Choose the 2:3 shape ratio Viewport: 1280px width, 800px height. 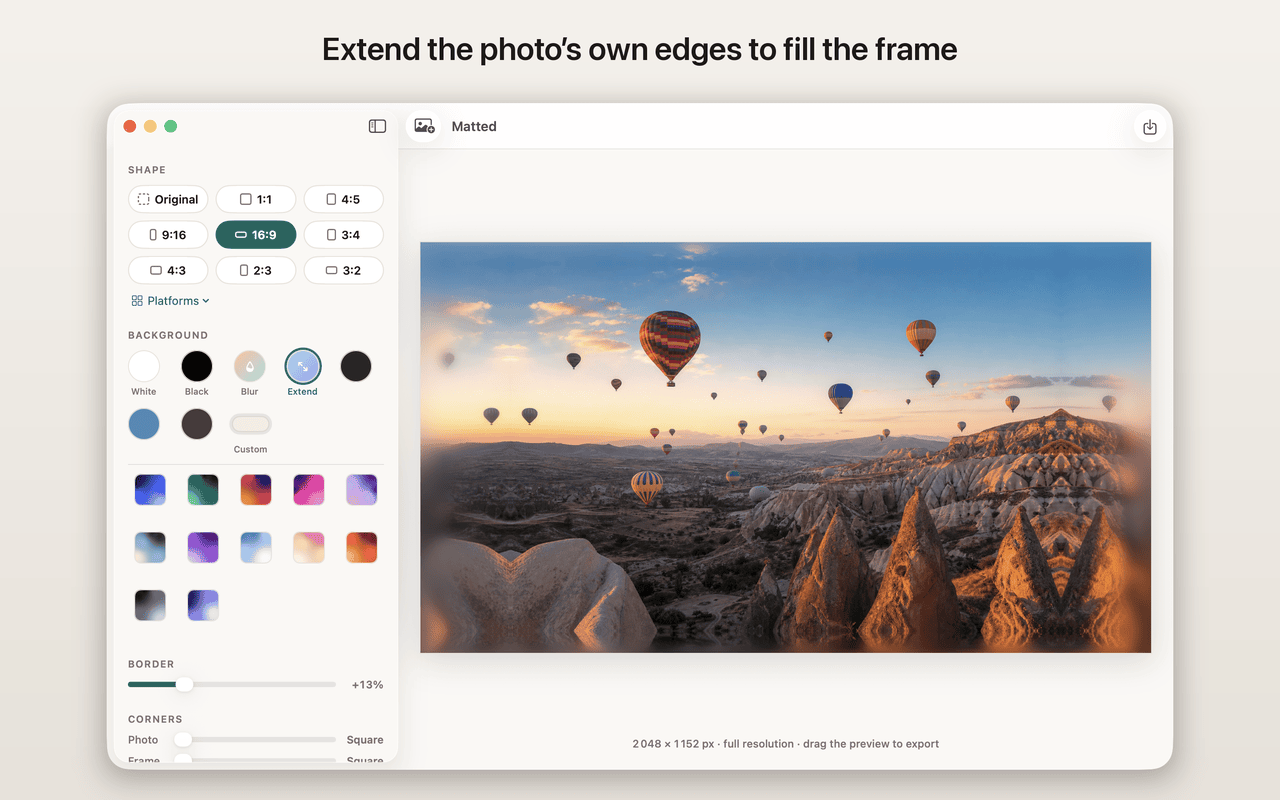(256, 270)
